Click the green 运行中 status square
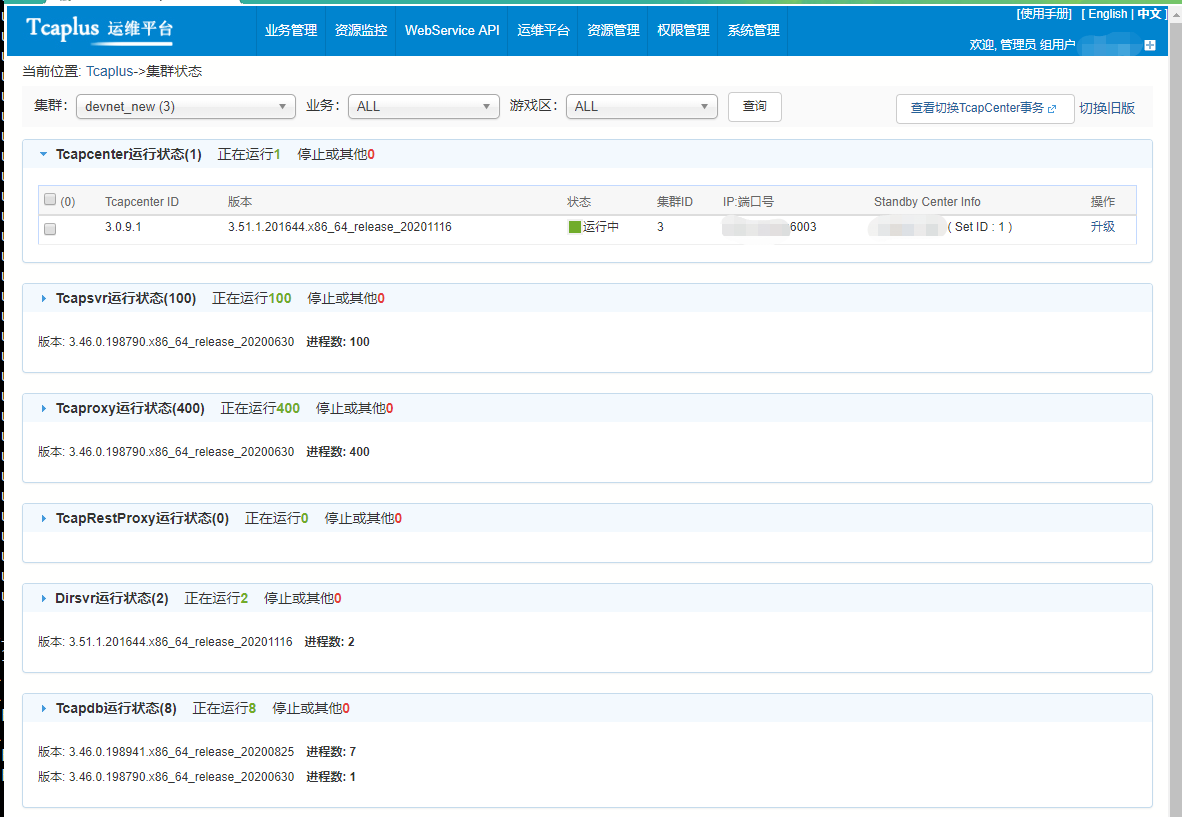1182x817 pixels. coord(575,227)
